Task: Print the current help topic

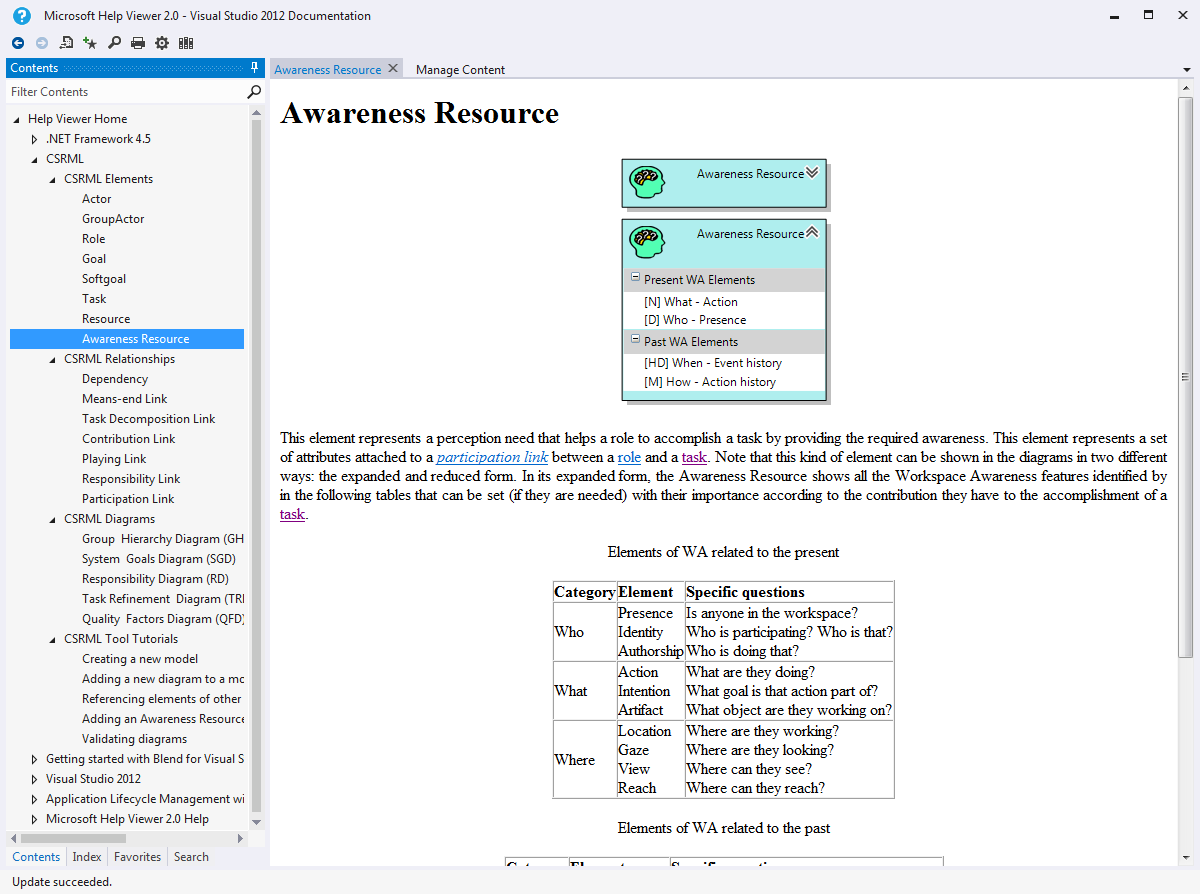Action: (138, 43)
